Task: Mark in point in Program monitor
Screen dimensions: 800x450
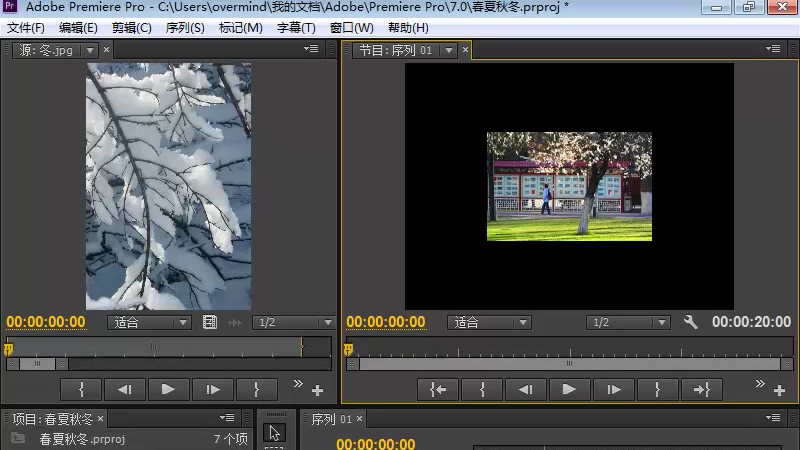Action: (x=482, y=390)
